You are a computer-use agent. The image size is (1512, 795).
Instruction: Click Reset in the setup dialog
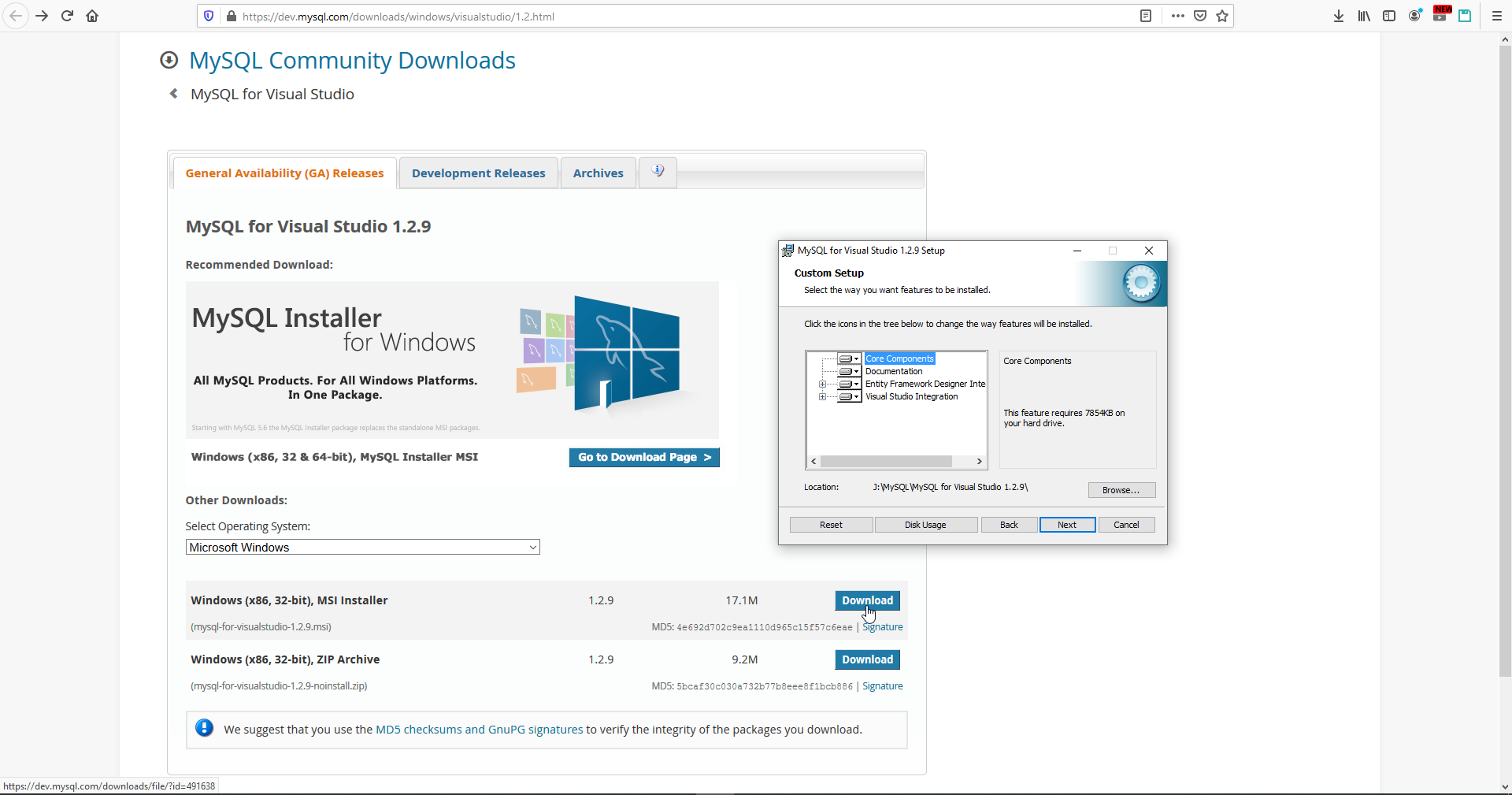point(831,525)
